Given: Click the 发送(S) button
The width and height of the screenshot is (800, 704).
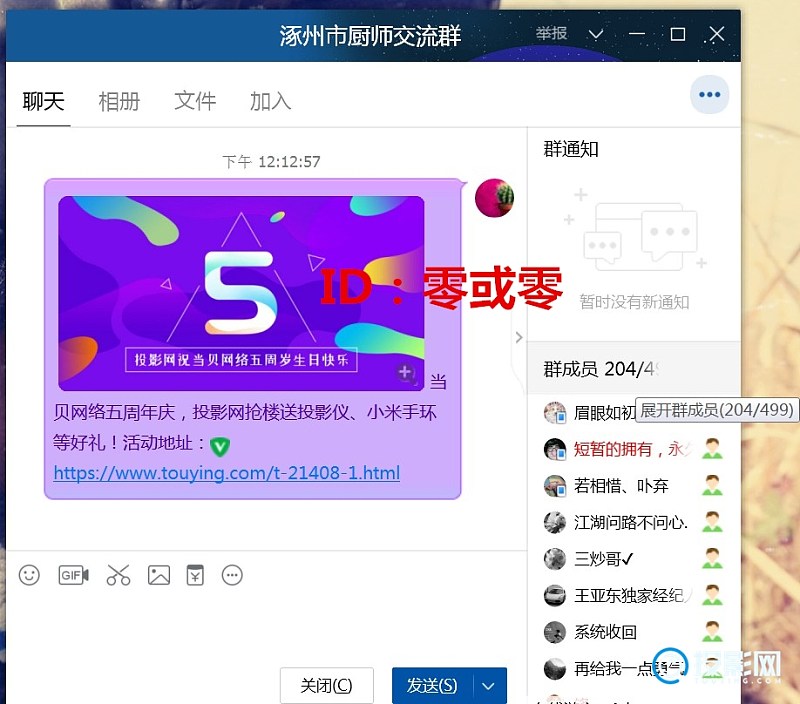Looking at the screenshot, I should tap(432, 686).
